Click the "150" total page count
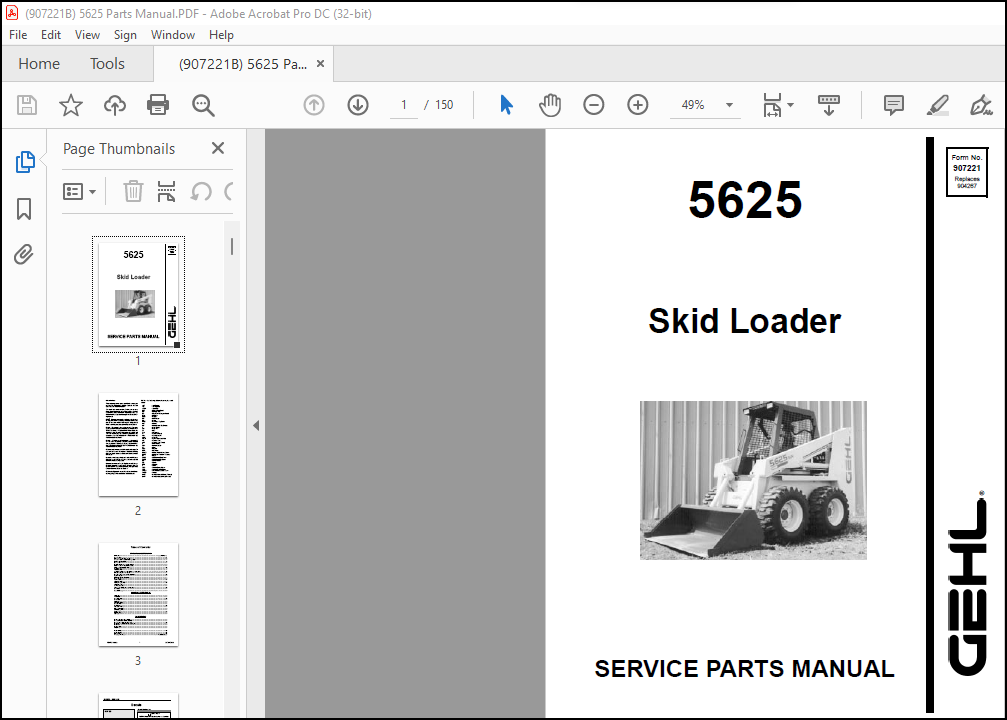Image resolution: width=1007 pixels, height=720 pixels. (444, 105)
